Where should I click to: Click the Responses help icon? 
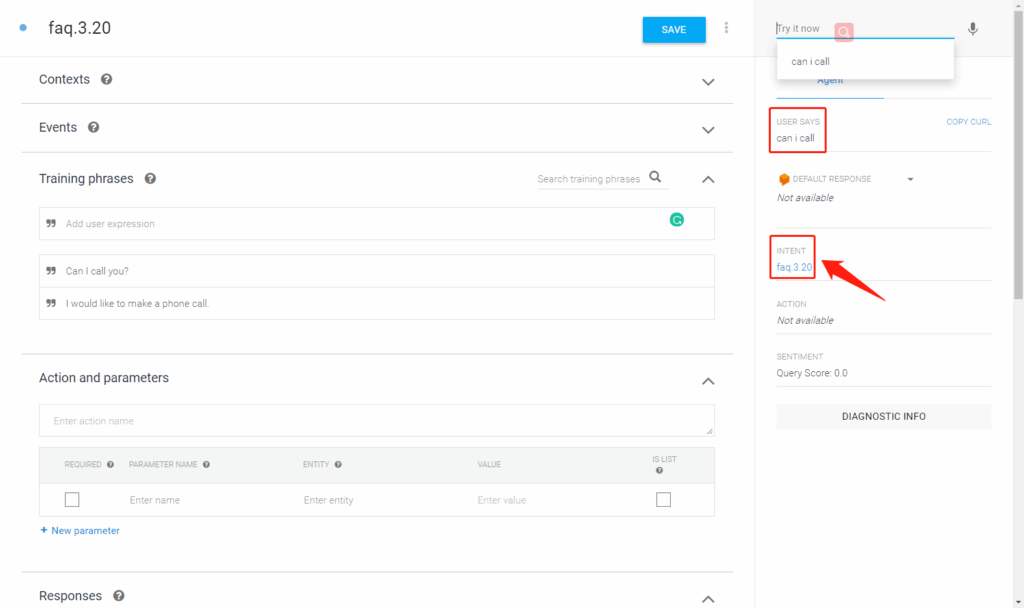tap(118, 596)
